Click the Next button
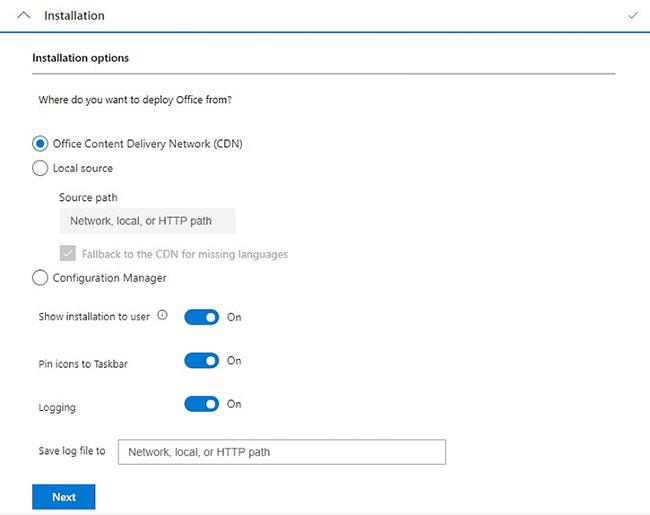This screenshot has height=515, width=650. click(64, 497)
